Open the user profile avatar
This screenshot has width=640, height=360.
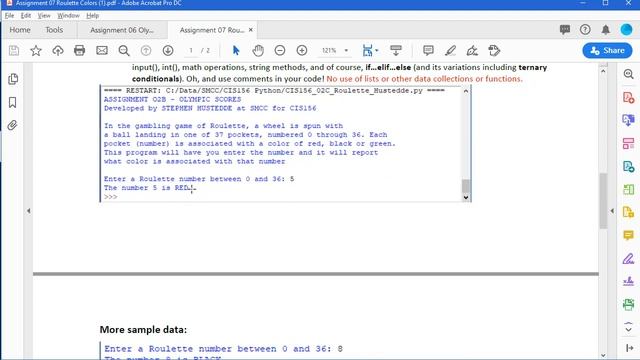click(626, 29)
